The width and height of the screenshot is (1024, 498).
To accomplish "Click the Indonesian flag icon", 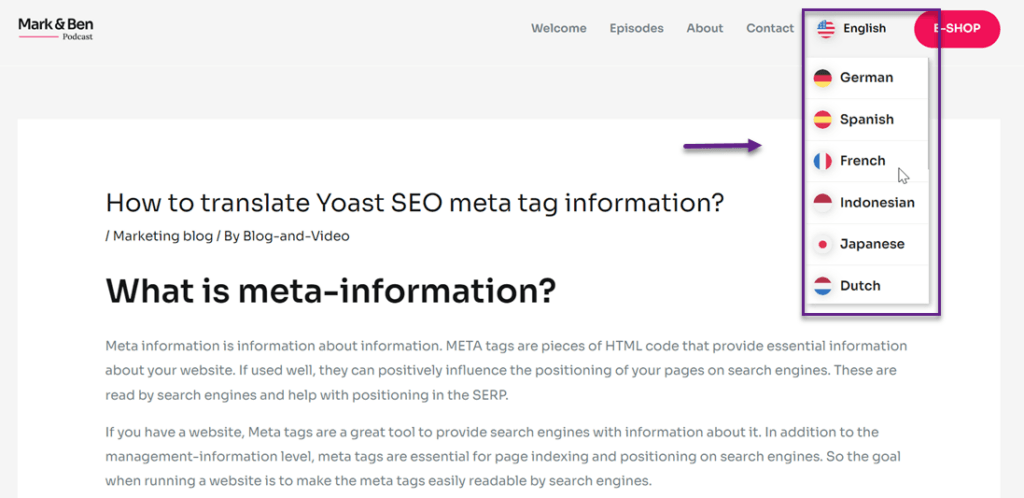I will 822,202.
